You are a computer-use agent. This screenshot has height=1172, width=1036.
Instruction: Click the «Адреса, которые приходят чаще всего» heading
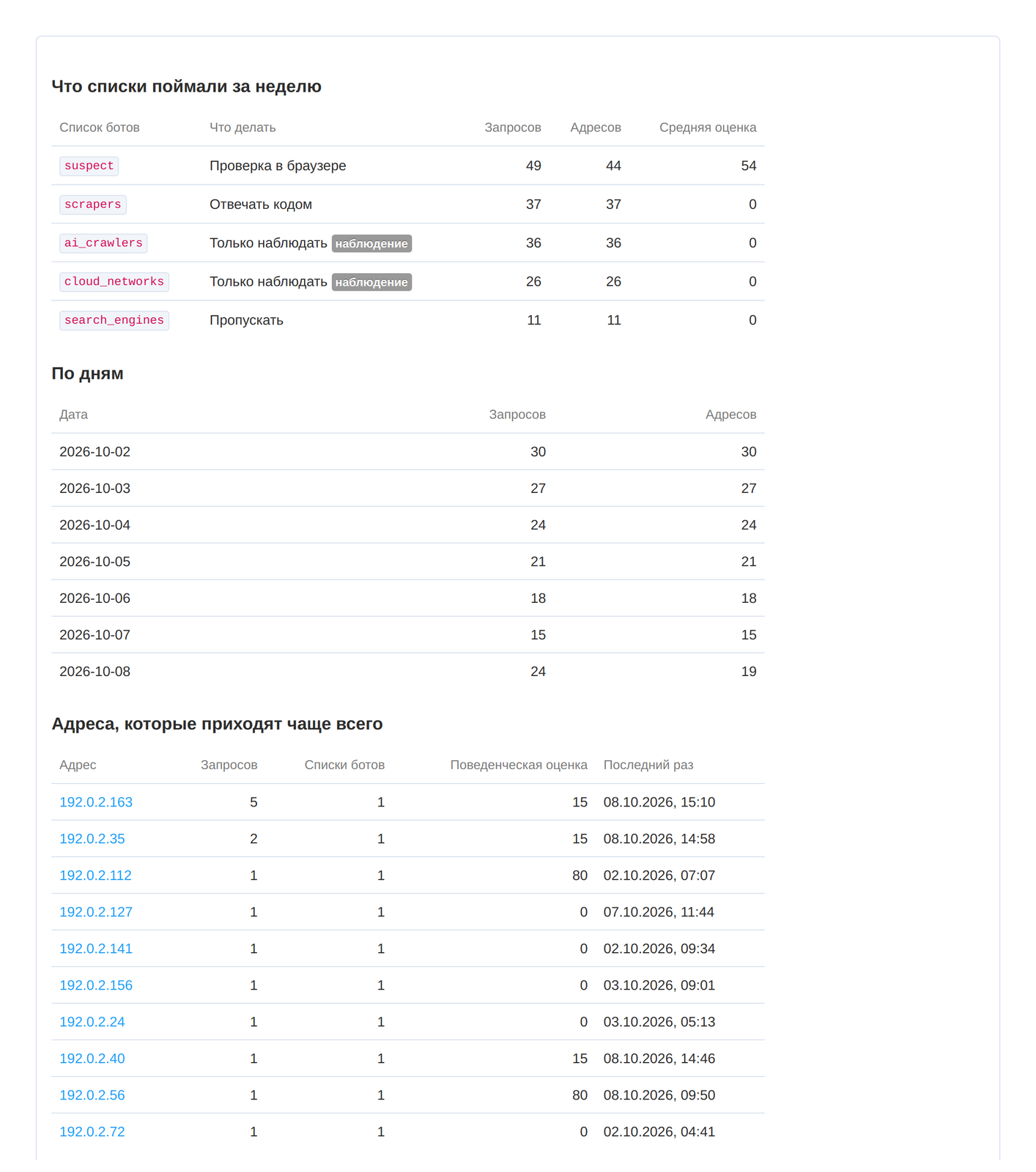[217, 724]
